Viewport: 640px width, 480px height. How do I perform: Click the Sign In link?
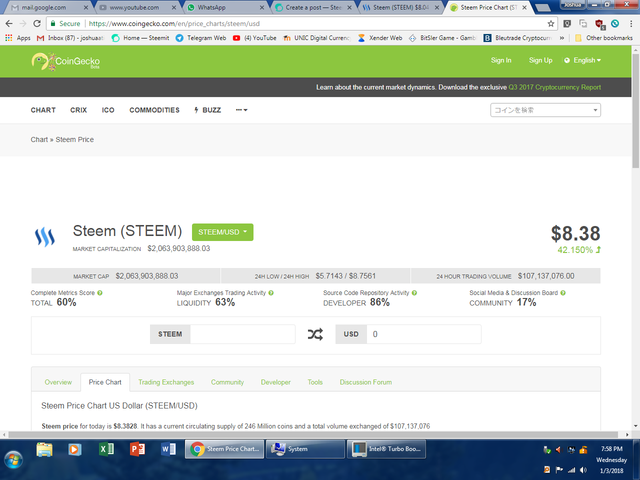click(x=501, y=60)
